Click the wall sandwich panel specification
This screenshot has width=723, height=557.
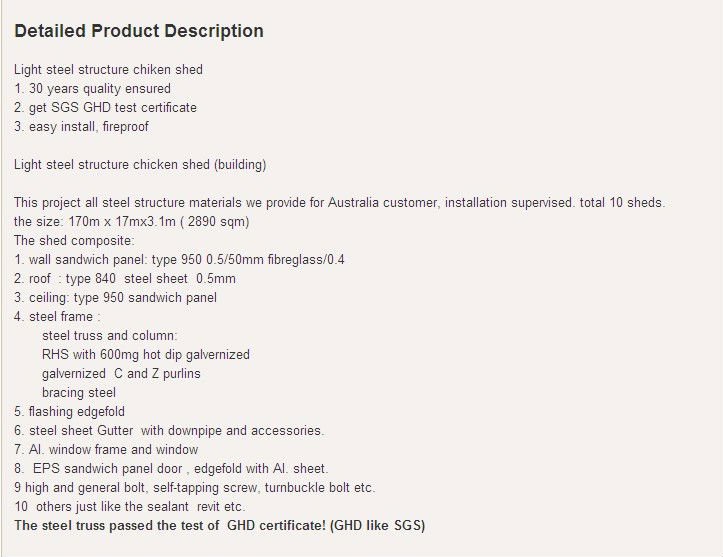coord(179,260)
